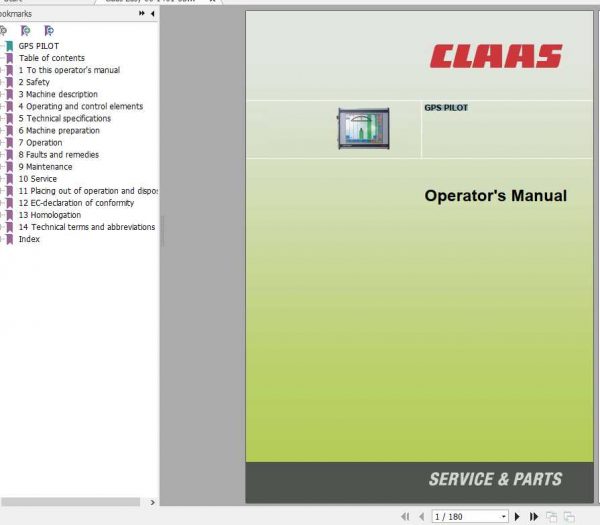Screen dimensions: 600x525
Task: Click SERVICE & PARTS footer text
Action: point(496,479)
